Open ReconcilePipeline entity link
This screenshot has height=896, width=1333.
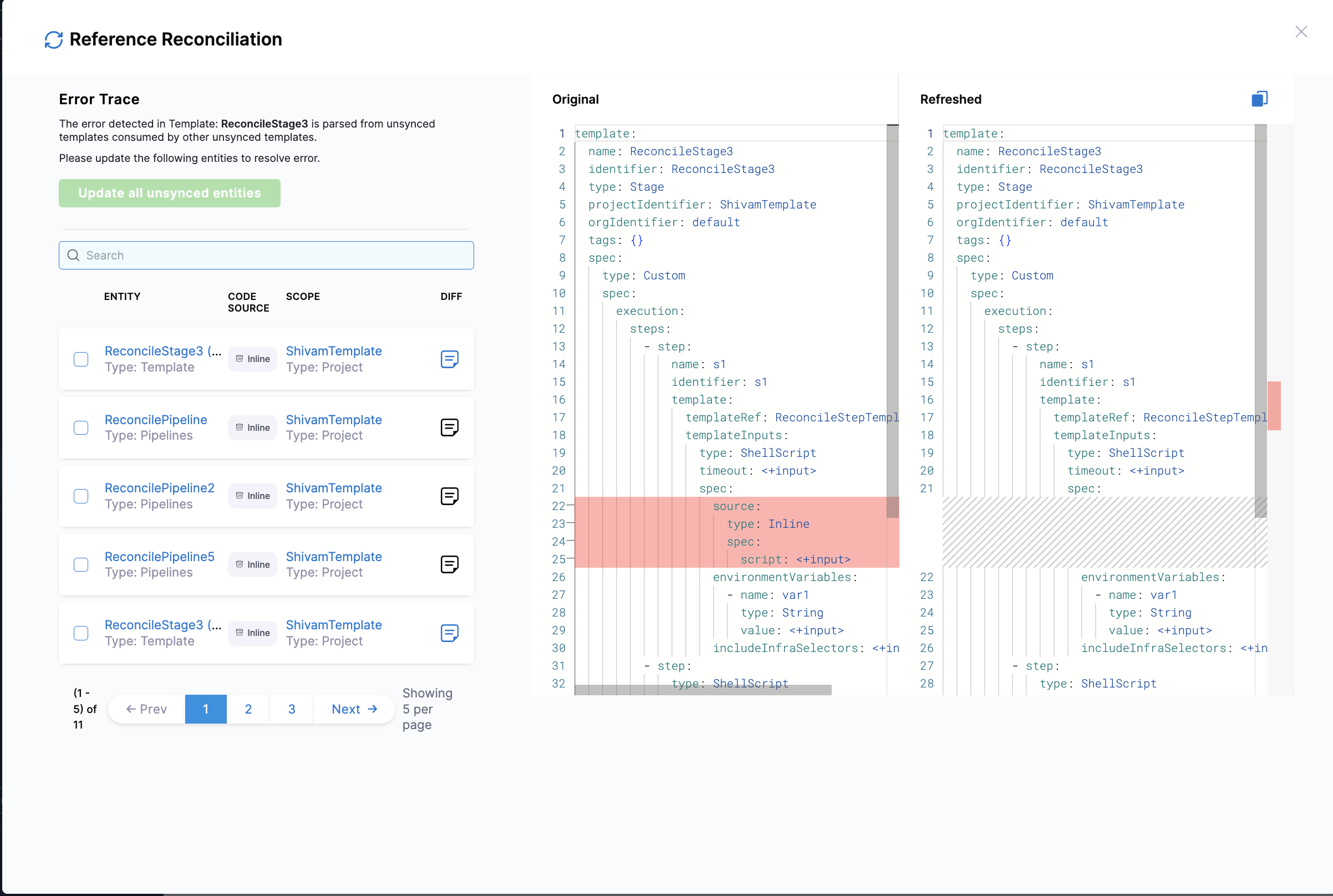(x=155, y=419)
